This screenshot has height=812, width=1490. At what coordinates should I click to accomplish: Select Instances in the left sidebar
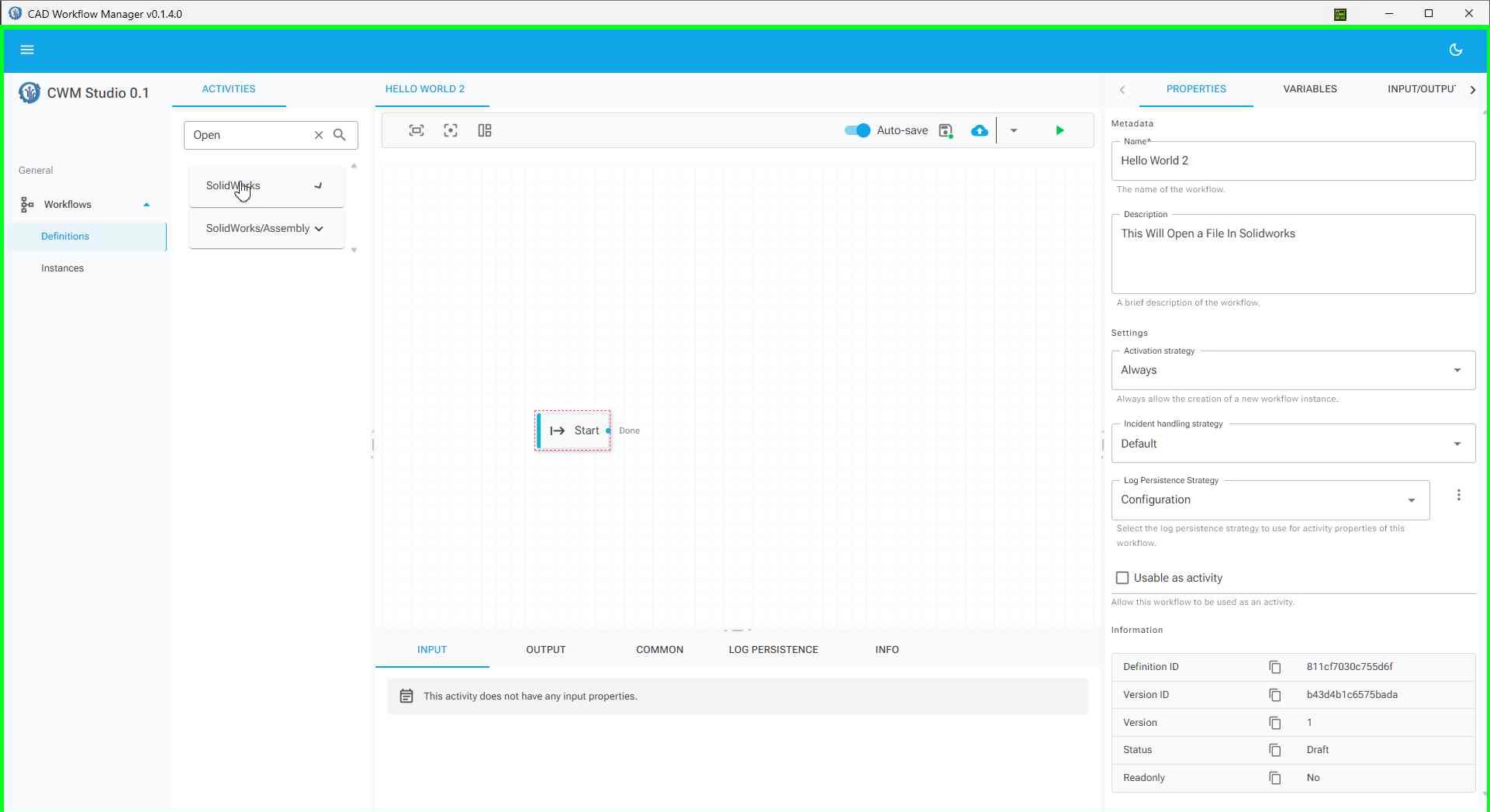[62, 268]
